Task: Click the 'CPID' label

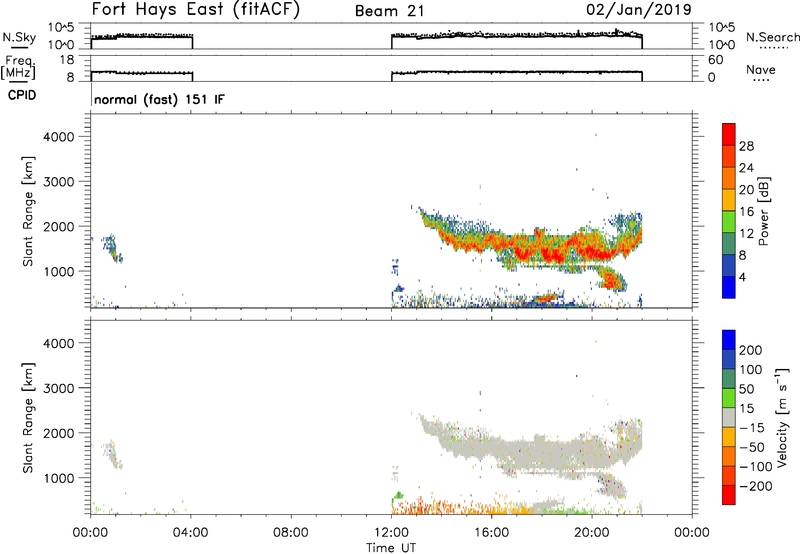Action: (x=22, y=95)
